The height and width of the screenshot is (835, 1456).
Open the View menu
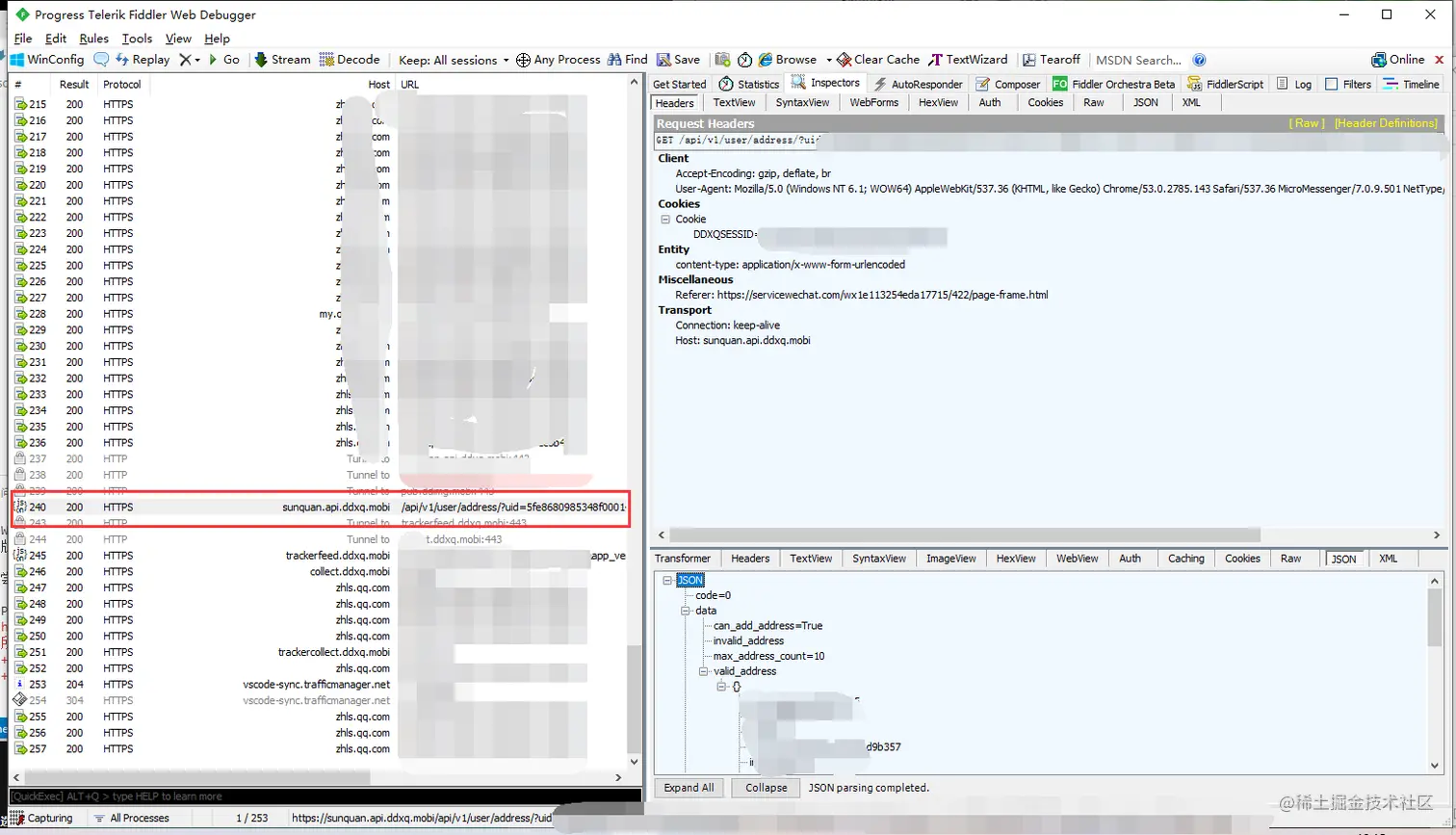(178, 39)
